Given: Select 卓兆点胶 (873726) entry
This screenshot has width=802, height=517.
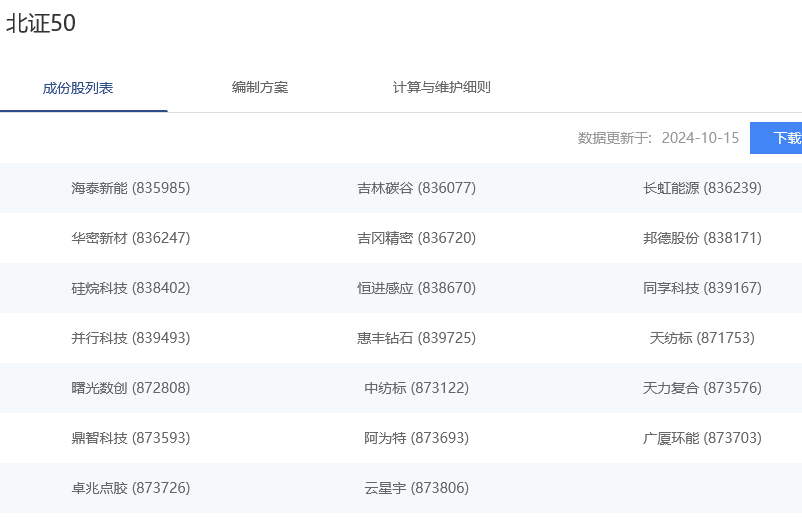Looking at the screenshot, I should tap(131, 488).
